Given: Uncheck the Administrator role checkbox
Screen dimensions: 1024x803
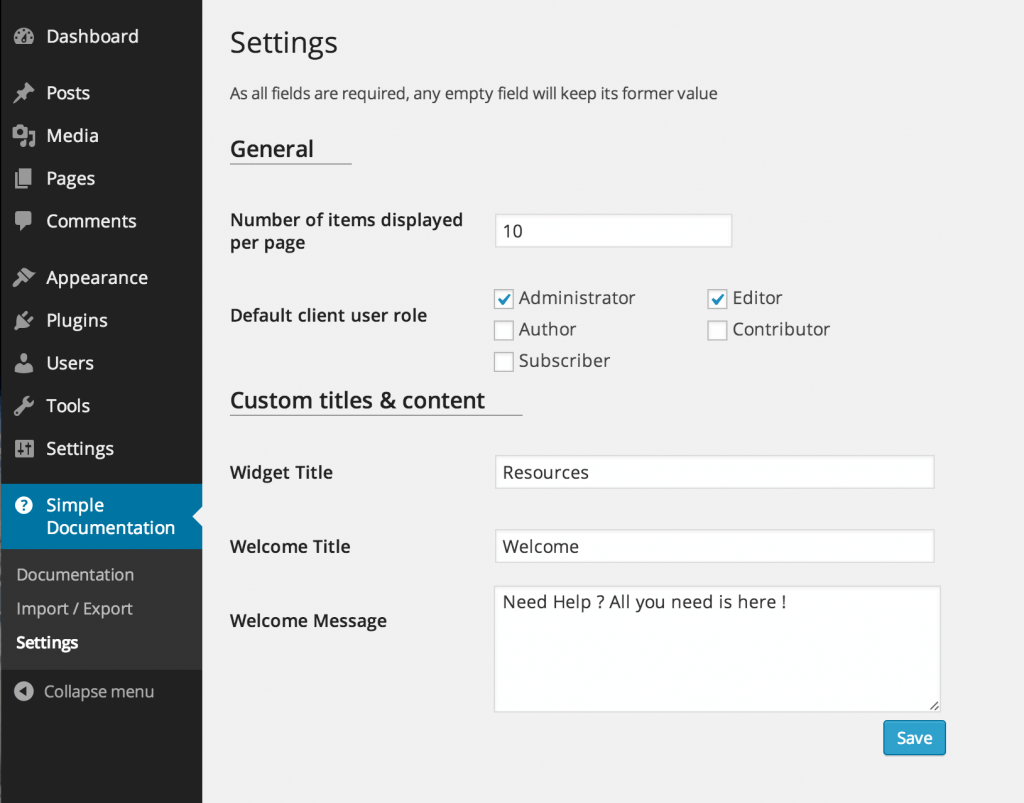Looking at the screenshot, I should tap(504, 299).
